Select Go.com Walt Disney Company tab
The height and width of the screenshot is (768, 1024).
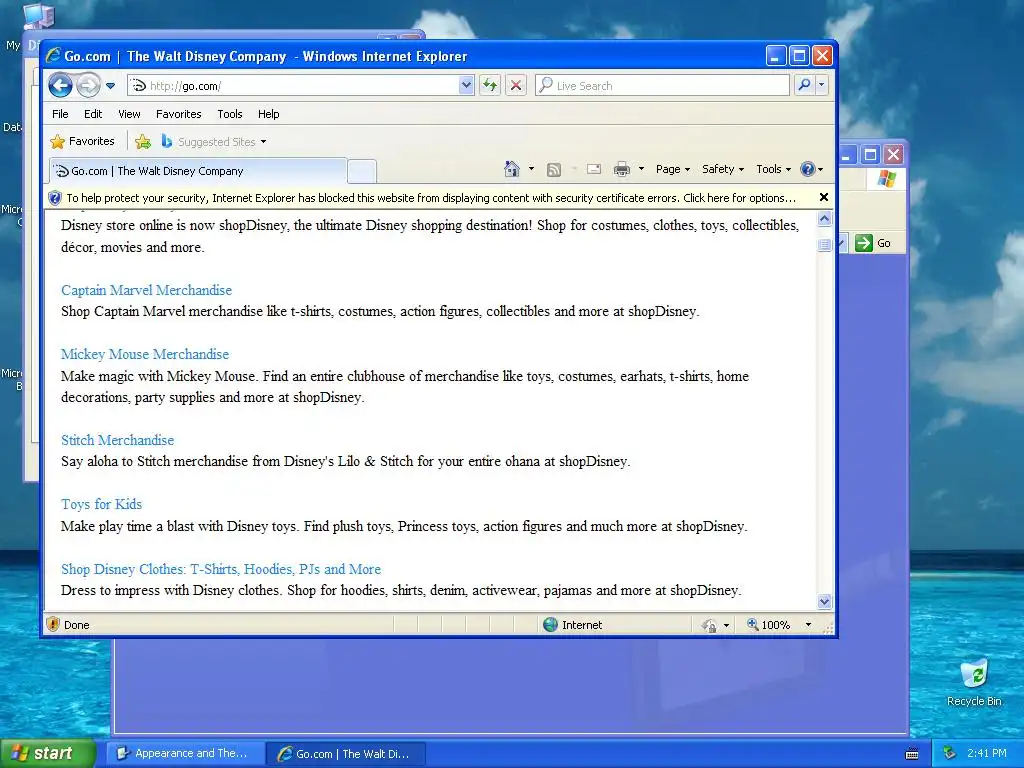coord(198,171)
